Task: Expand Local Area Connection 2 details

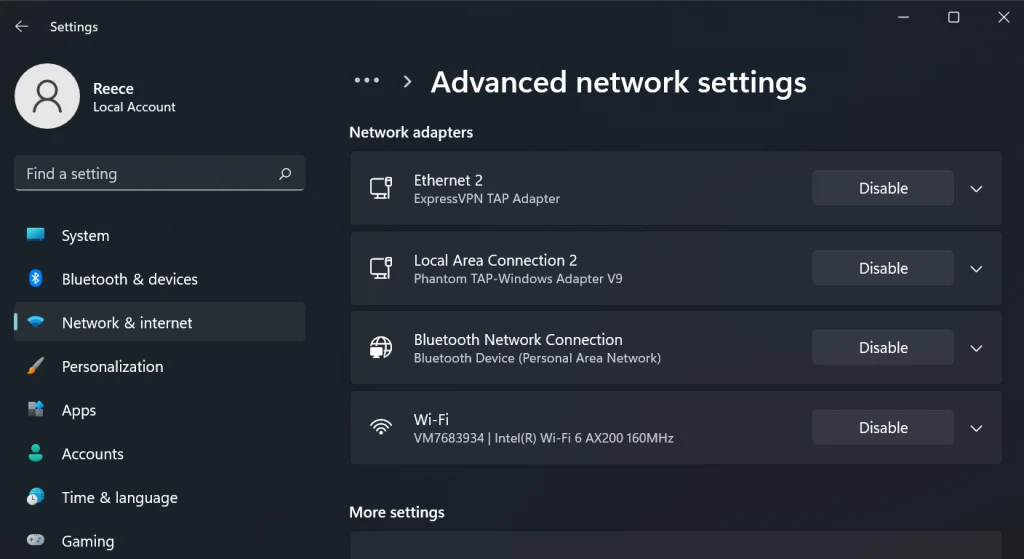Action: pyautogui.click(x=977, y=268)
